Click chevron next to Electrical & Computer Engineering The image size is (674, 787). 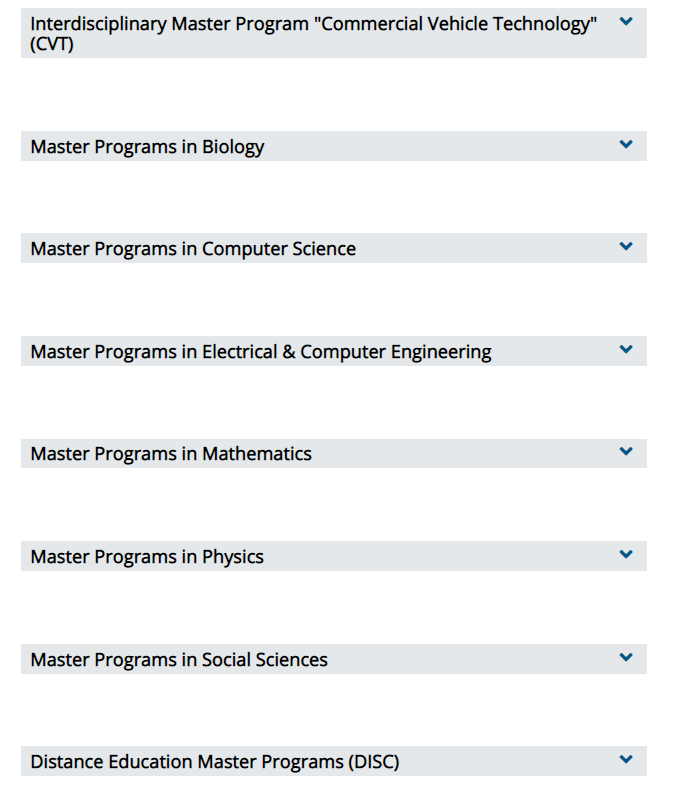626,349
